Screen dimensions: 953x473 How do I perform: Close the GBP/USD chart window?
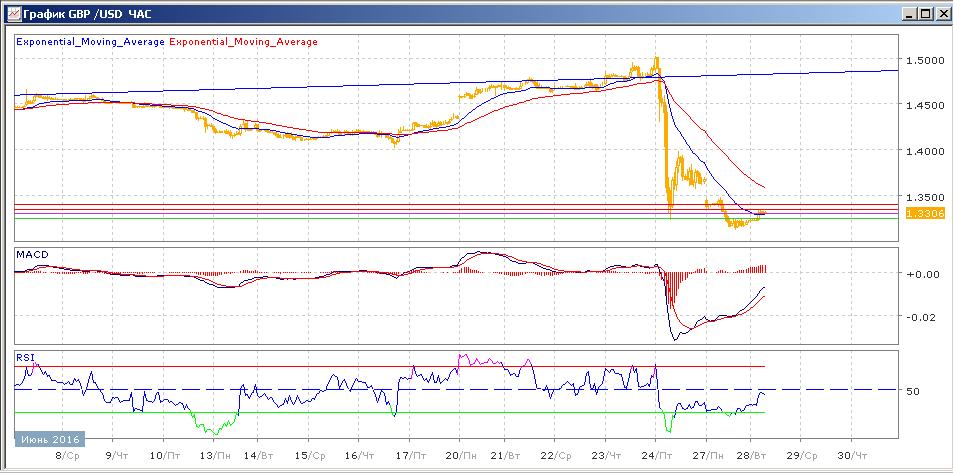941,13
